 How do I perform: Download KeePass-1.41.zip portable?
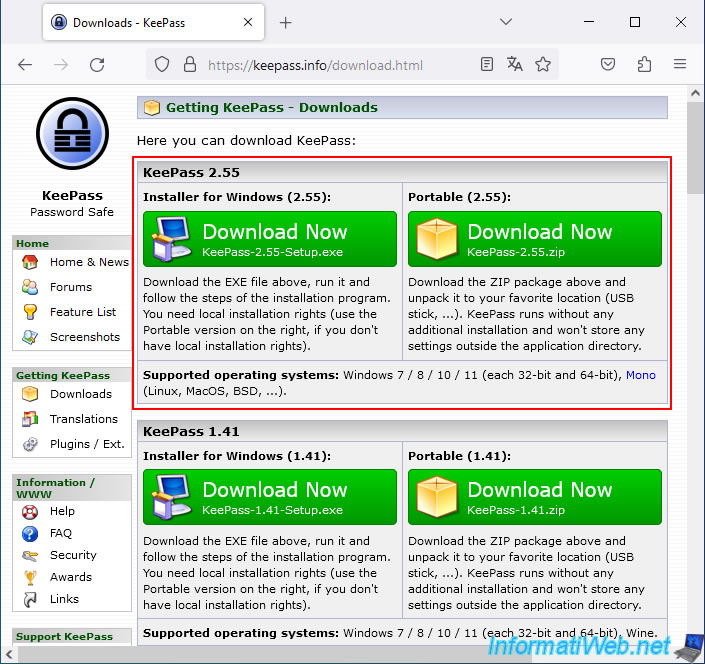click(535, 497)
